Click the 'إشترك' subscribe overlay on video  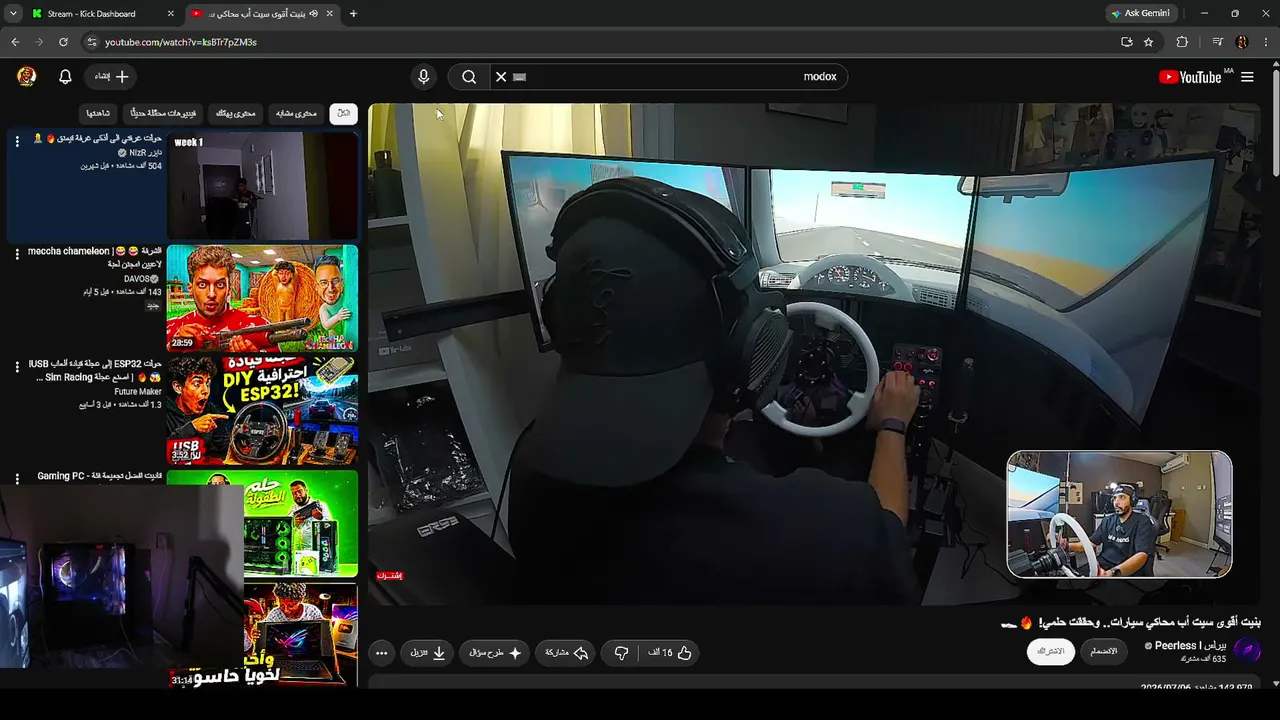click(390, 576)
